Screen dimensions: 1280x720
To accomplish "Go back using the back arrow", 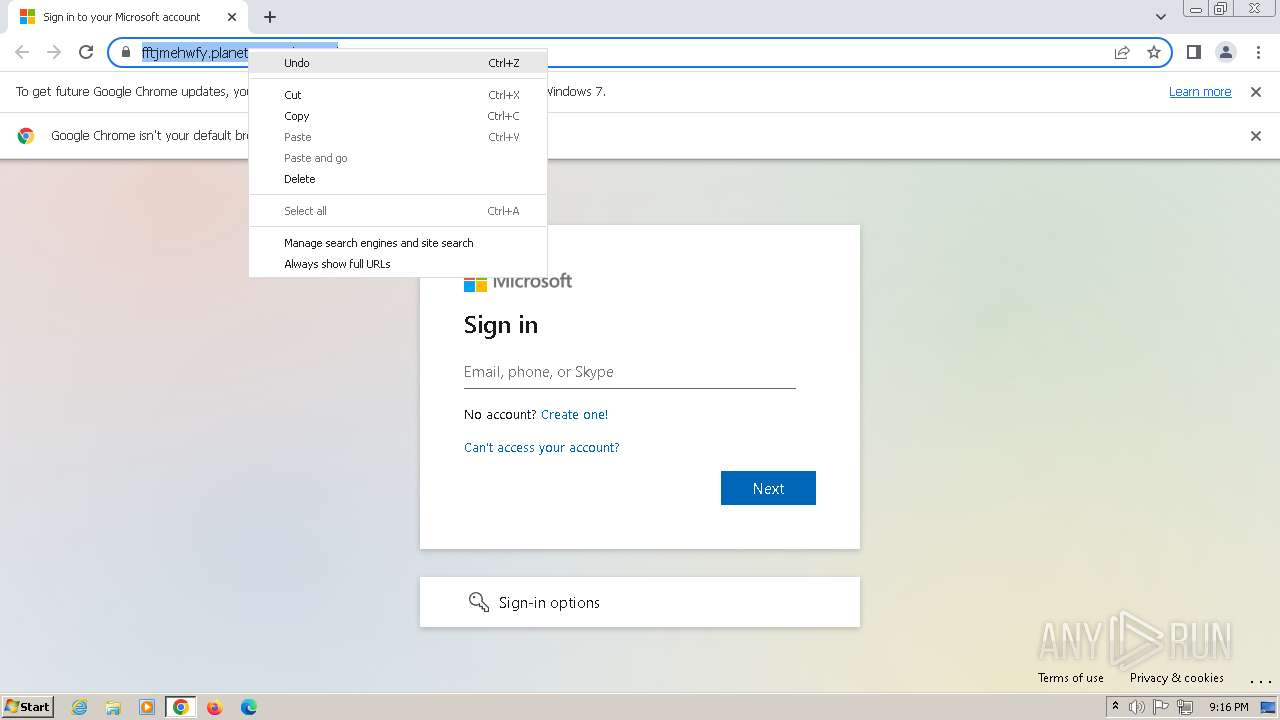I will [22, 52].
